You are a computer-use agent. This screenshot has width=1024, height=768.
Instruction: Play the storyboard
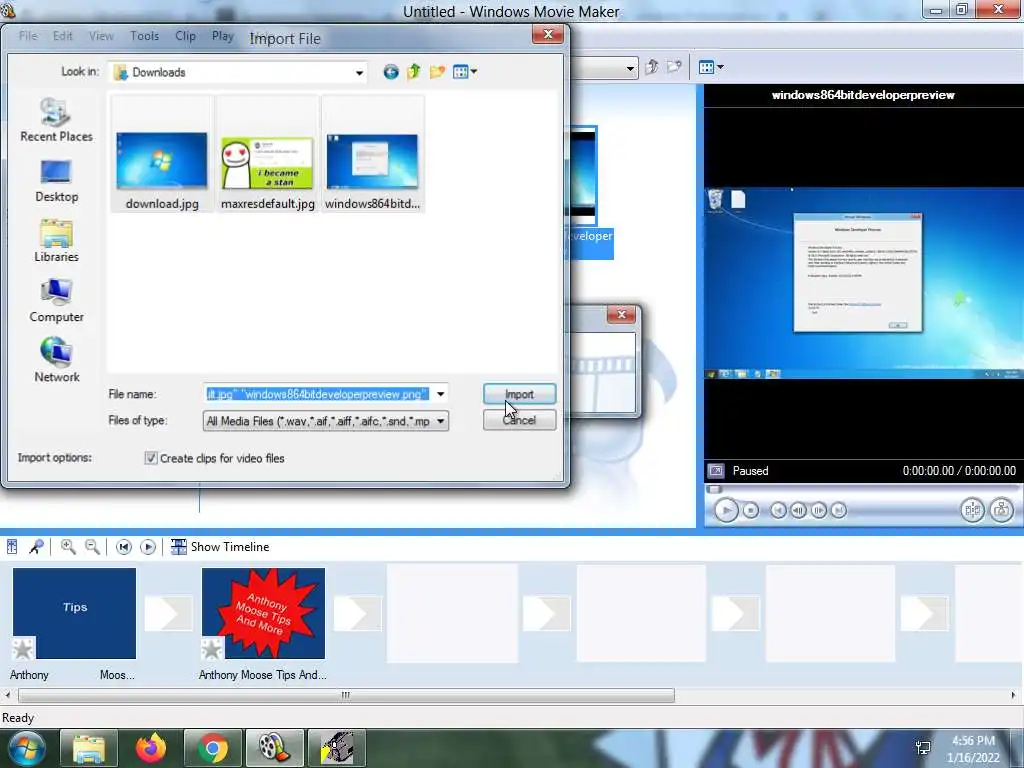[148, 547]
